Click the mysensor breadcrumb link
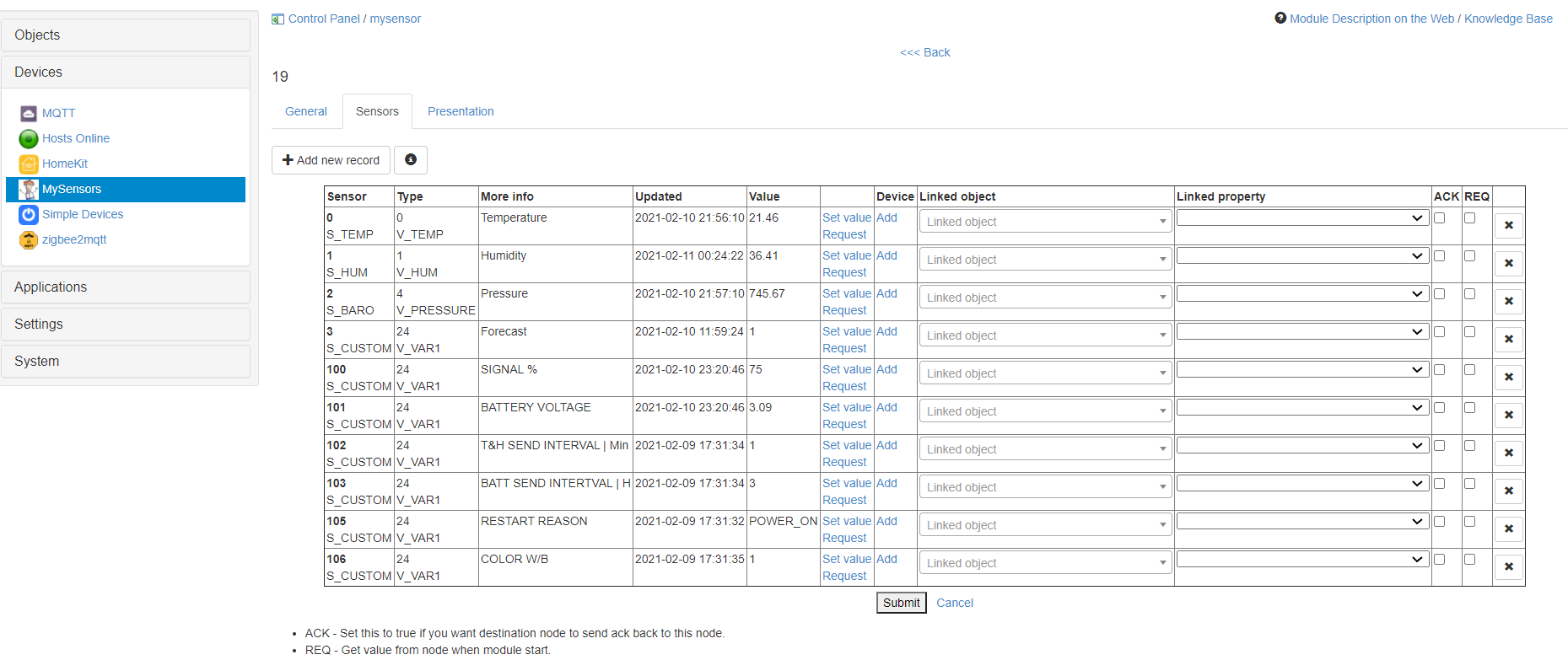This screenshot has width=1568, height=660. point(395,19)
